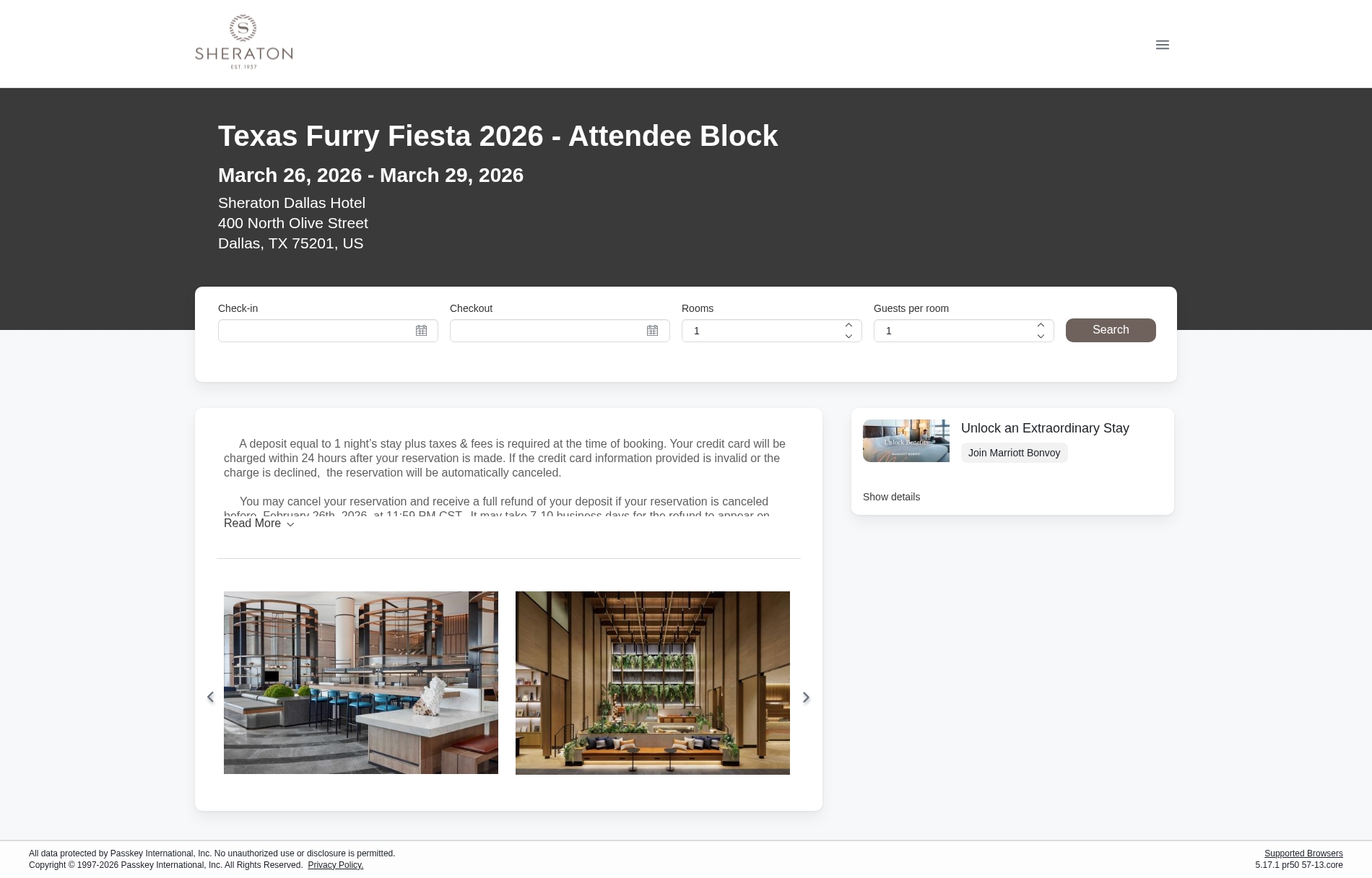Show next hotel photo with right arrow
1372x878 pixels.
[806, 697]
